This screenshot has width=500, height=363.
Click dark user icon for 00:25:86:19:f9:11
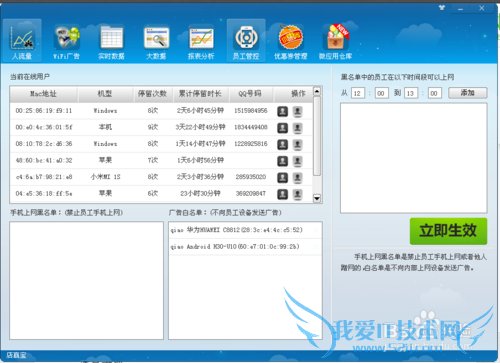coord(282,111)
